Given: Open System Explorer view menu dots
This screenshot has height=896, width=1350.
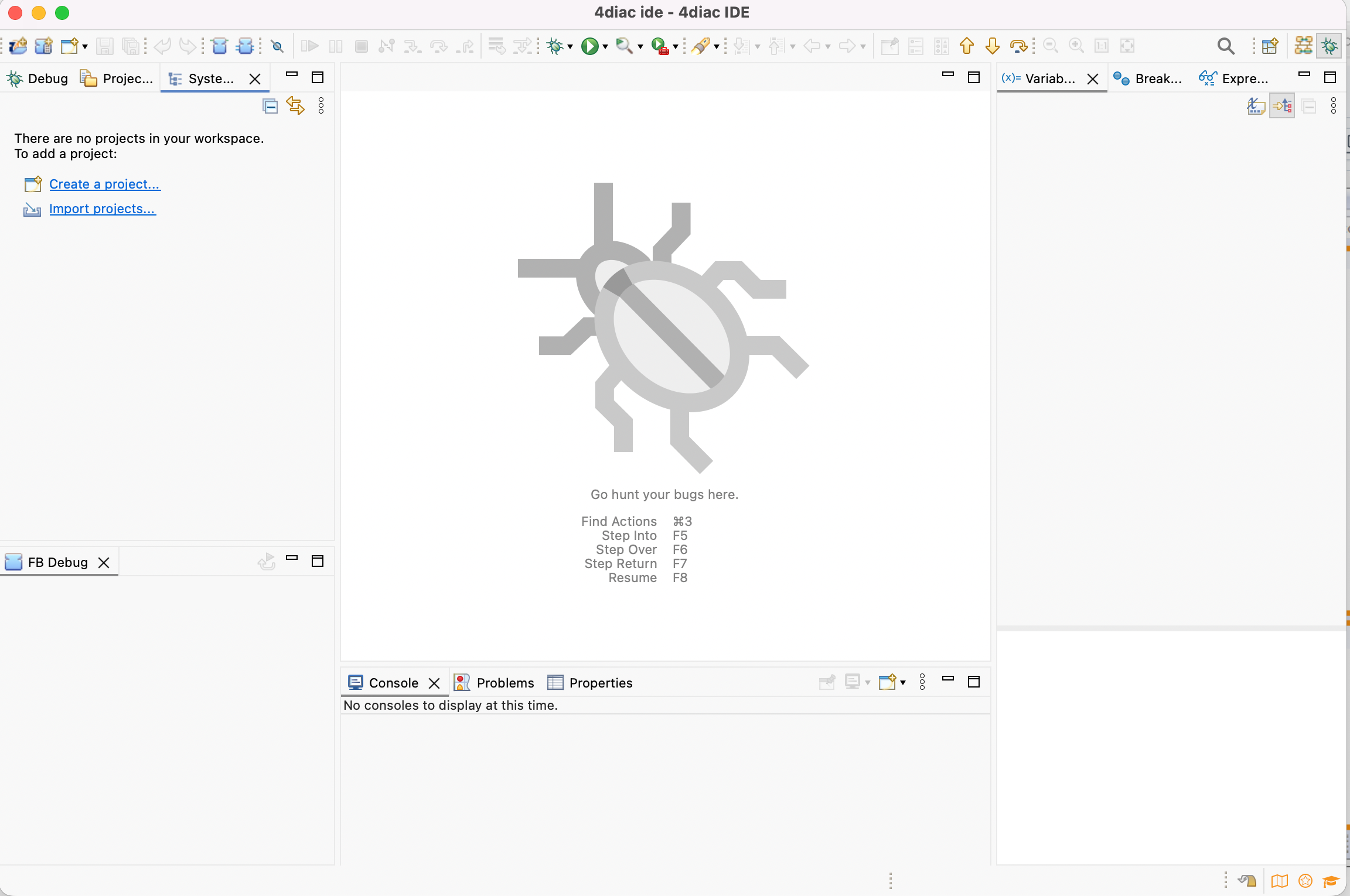Looking at the screenshot, I should click(321, 106).
